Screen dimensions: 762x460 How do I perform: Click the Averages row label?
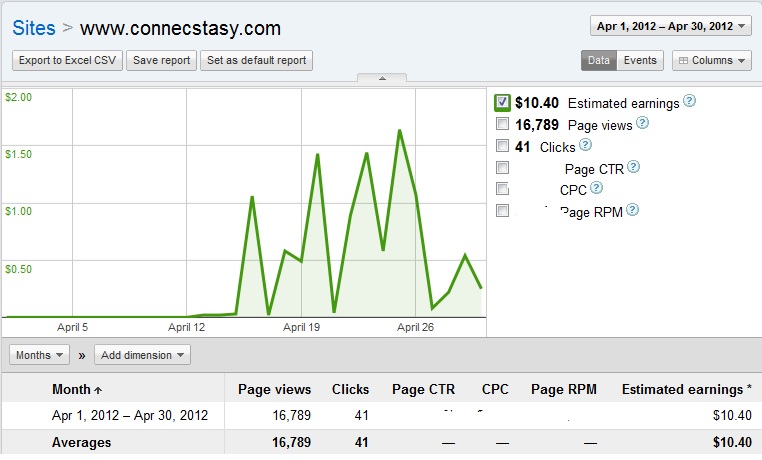pyautogui.click(x=81, y=443)
